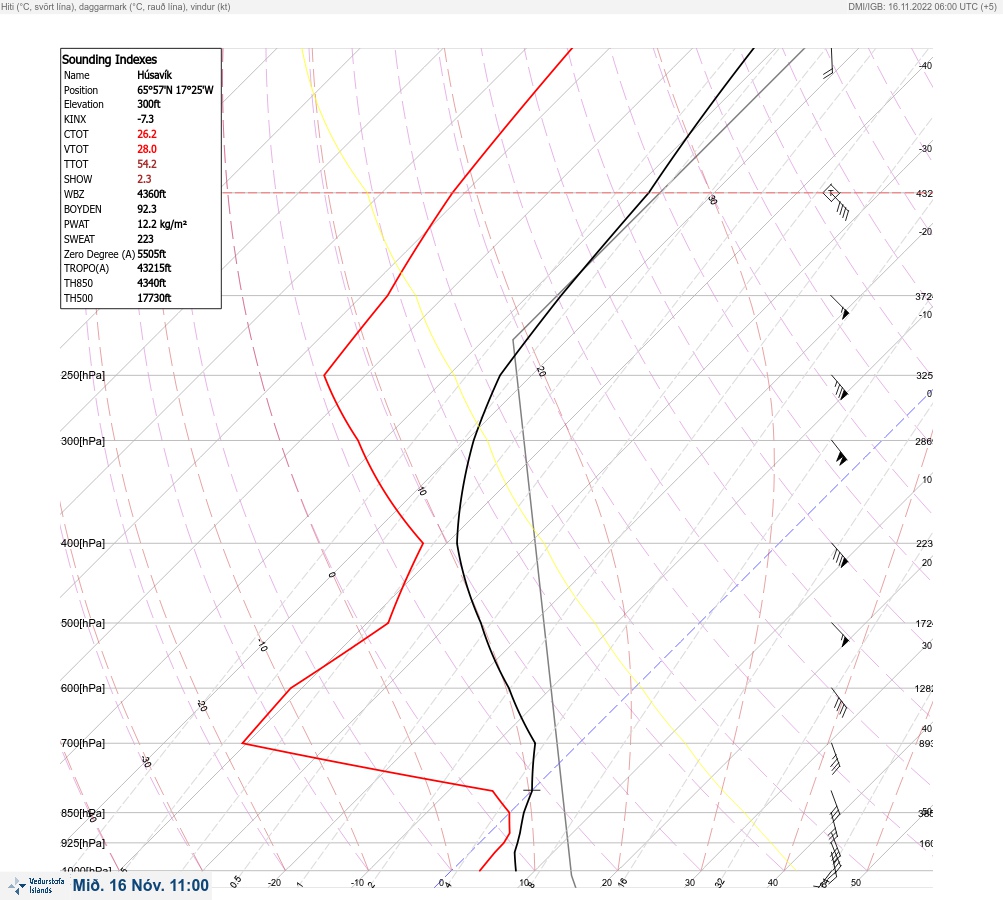Click the Veðurstofa Íslands logo

36,886
